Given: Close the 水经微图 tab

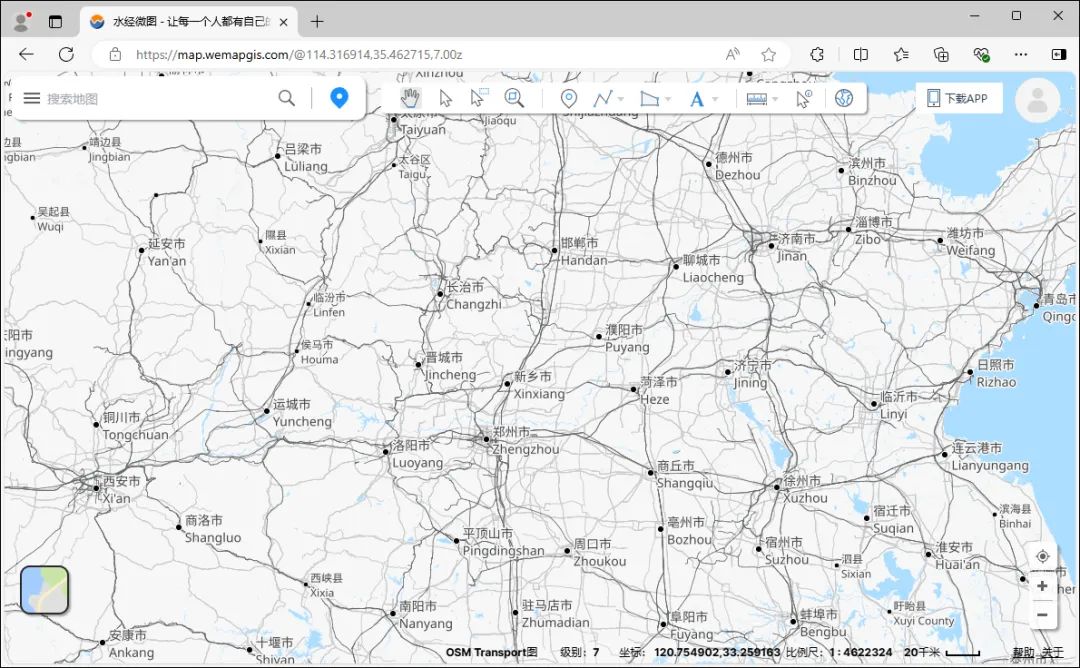Looking at the screenshot, I should pyautogui.click(x=283, y=22).
